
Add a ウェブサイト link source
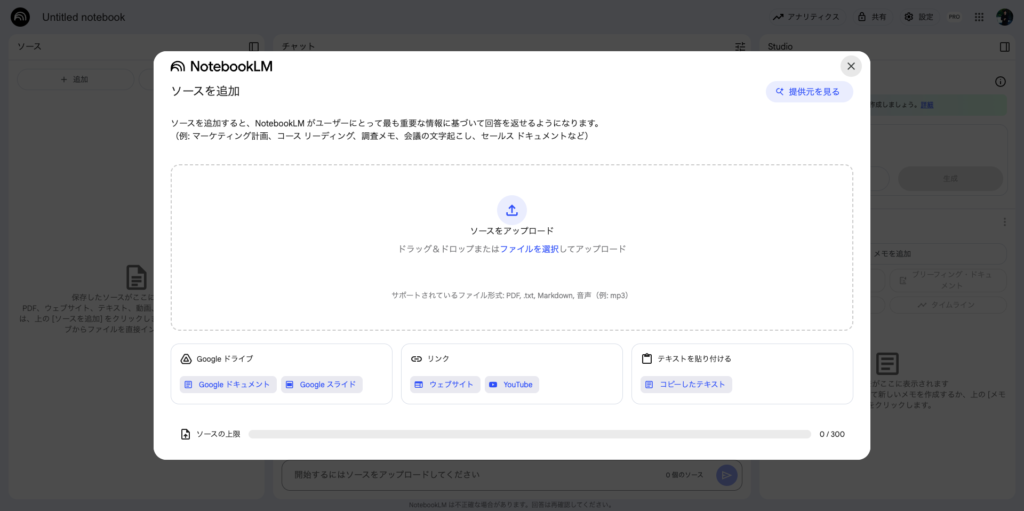[x=445, y=385]
